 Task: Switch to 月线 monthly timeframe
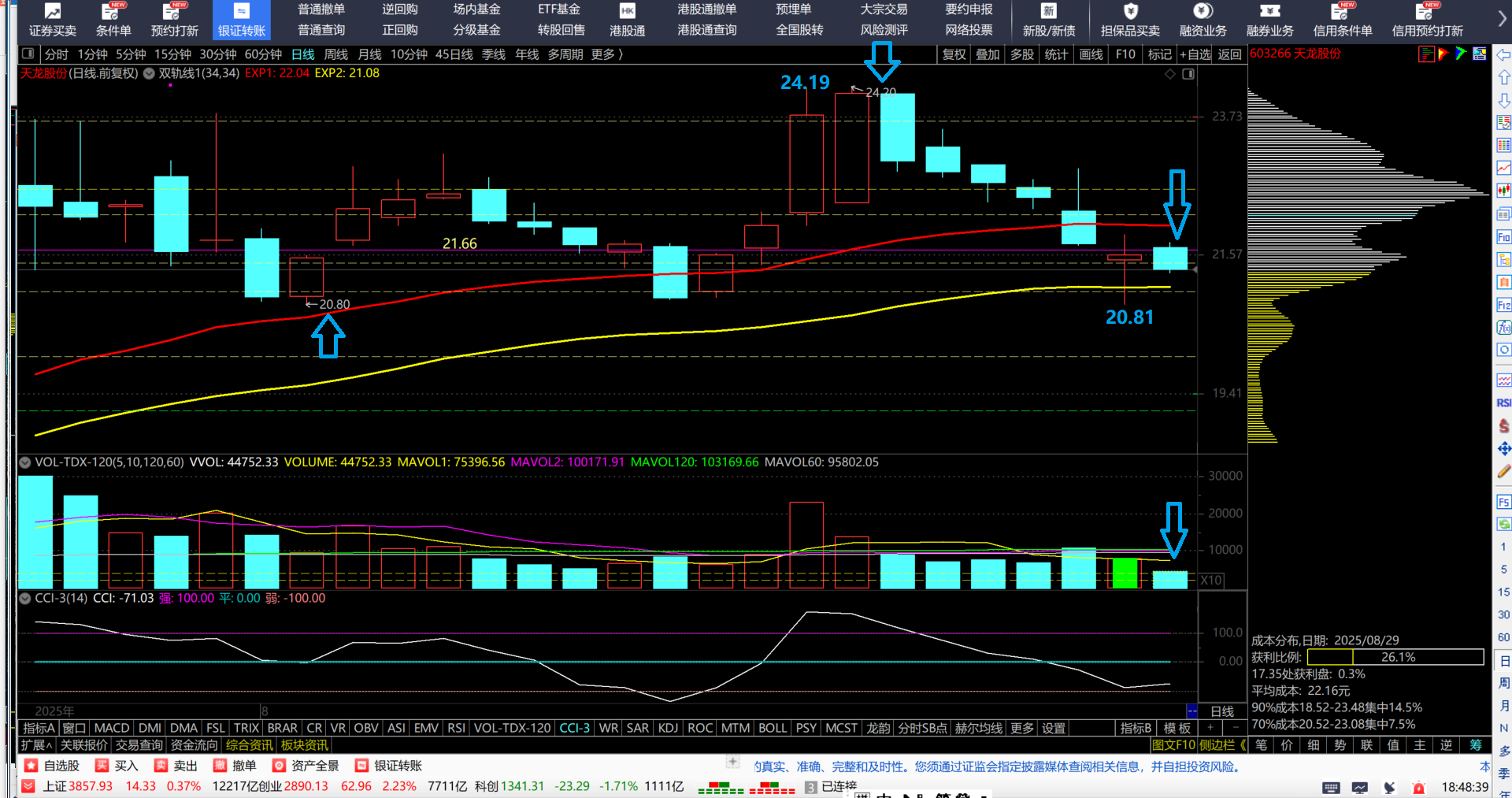tap(370, 54)
